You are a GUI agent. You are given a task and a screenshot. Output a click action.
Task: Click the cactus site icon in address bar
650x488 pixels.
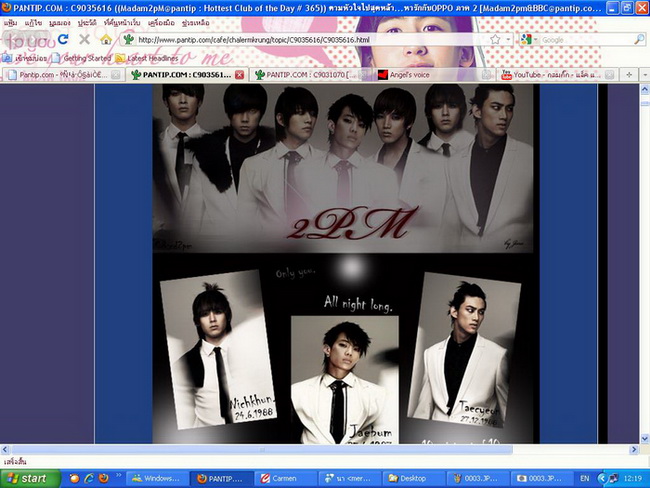click(129, 40)
